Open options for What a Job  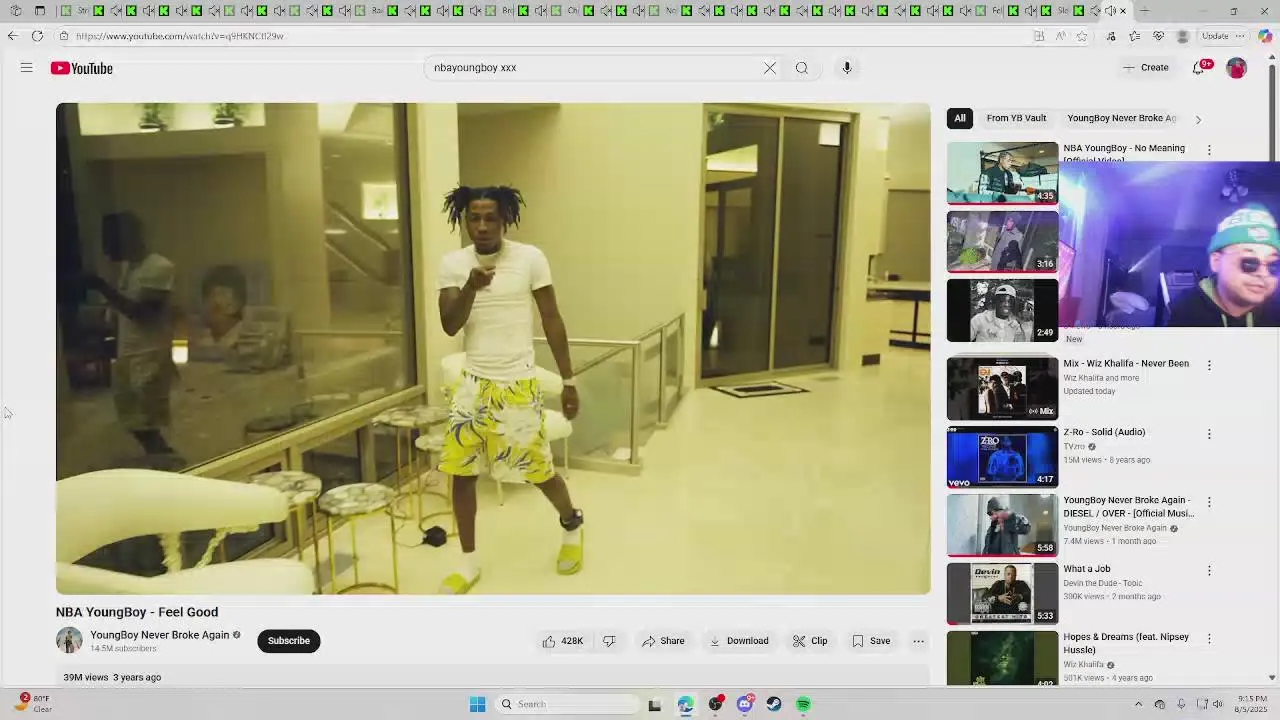1209,571
